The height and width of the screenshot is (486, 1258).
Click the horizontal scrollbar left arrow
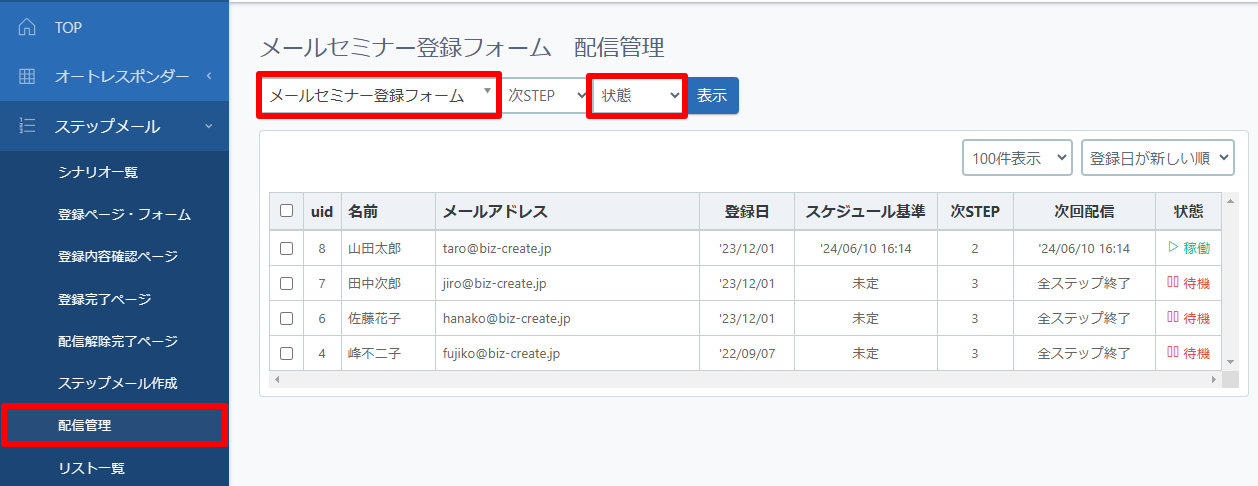pos(277,380)
